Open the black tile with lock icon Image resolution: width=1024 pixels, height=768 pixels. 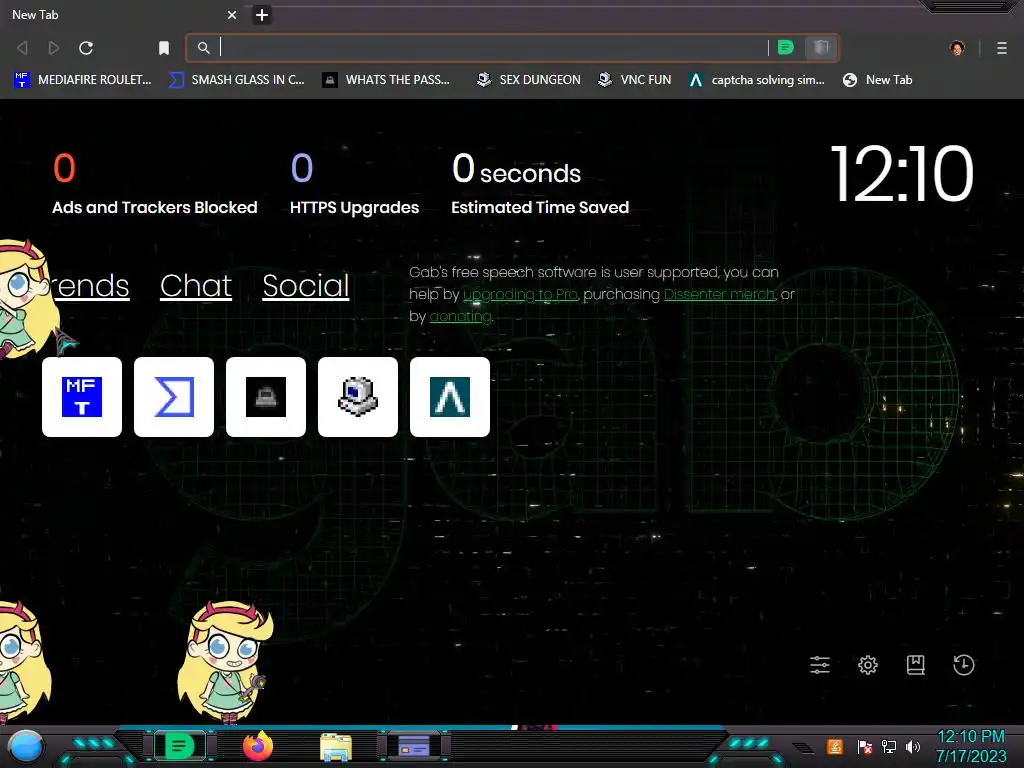(x=266, y=397)
